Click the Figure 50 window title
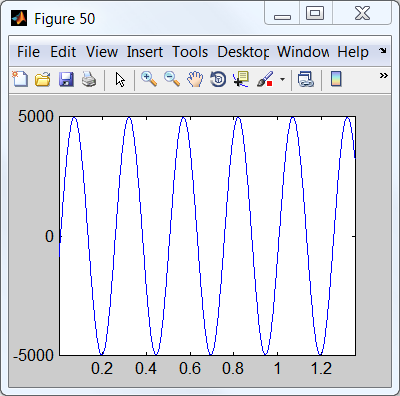400x396 pixels. click(65, 19)
